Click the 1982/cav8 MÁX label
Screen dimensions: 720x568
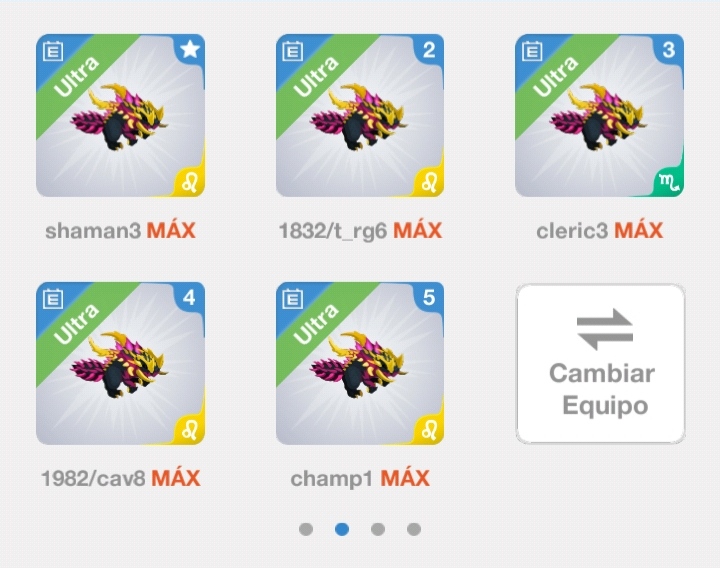pos(121,478)
